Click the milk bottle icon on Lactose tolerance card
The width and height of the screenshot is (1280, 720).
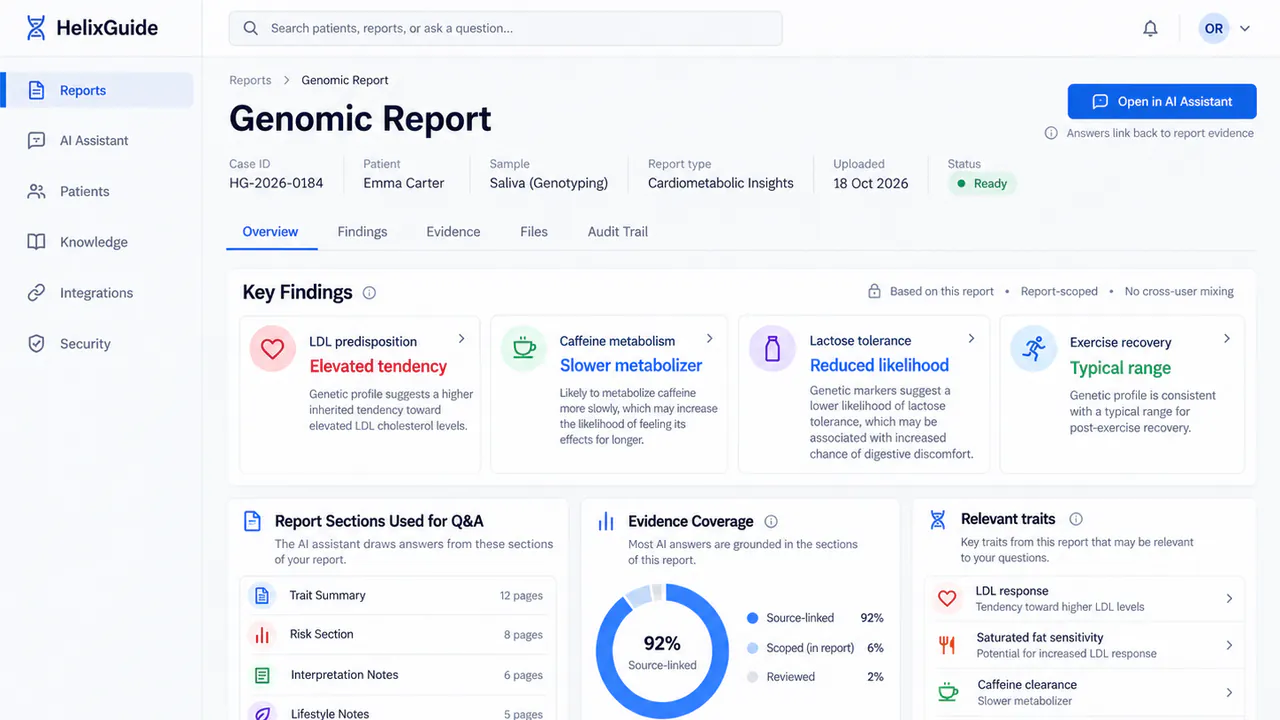pyautogui.click(x=772, y=349)
